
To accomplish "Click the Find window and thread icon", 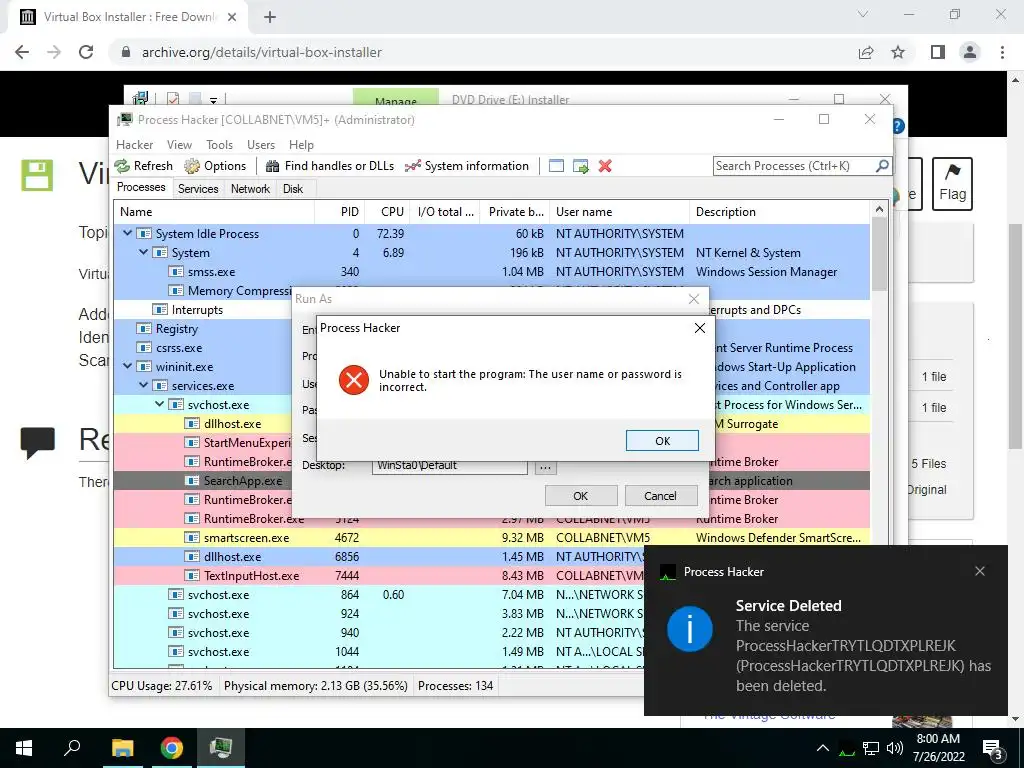I will pos(581,166).
